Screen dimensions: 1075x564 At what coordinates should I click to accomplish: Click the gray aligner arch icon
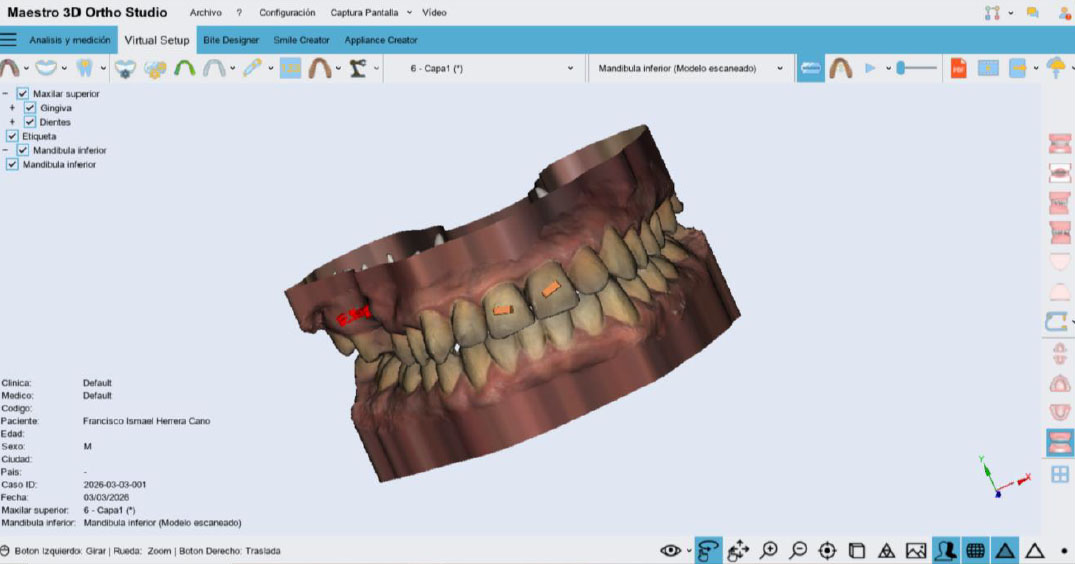point(214,68)
